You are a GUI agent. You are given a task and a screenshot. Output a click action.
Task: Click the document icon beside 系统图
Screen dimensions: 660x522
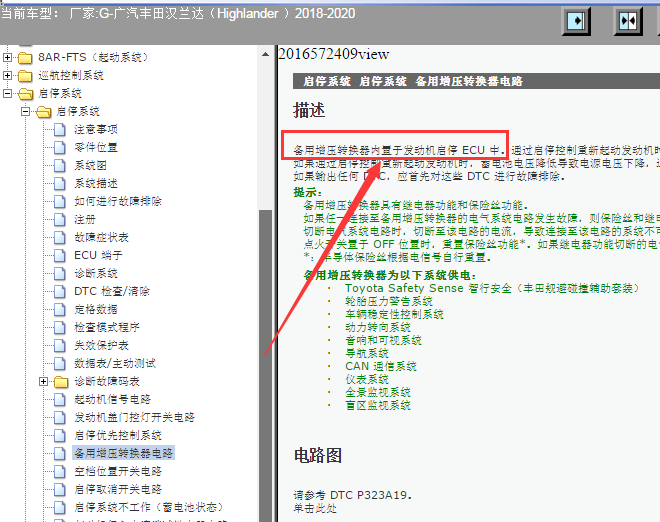pyautogui.click(x=60, y=165)
